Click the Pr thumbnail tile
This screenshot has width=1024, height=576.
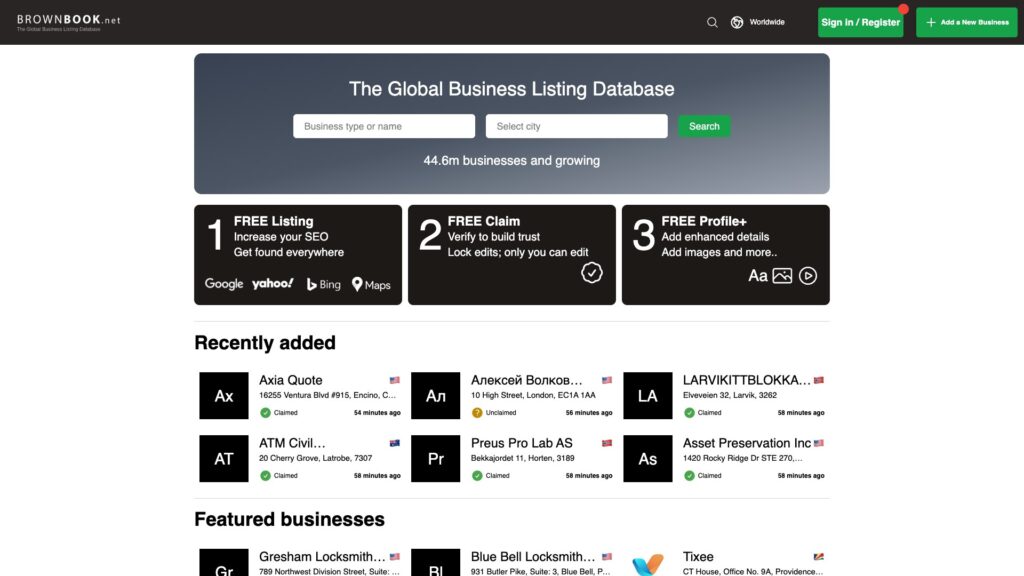pos(436,458)
